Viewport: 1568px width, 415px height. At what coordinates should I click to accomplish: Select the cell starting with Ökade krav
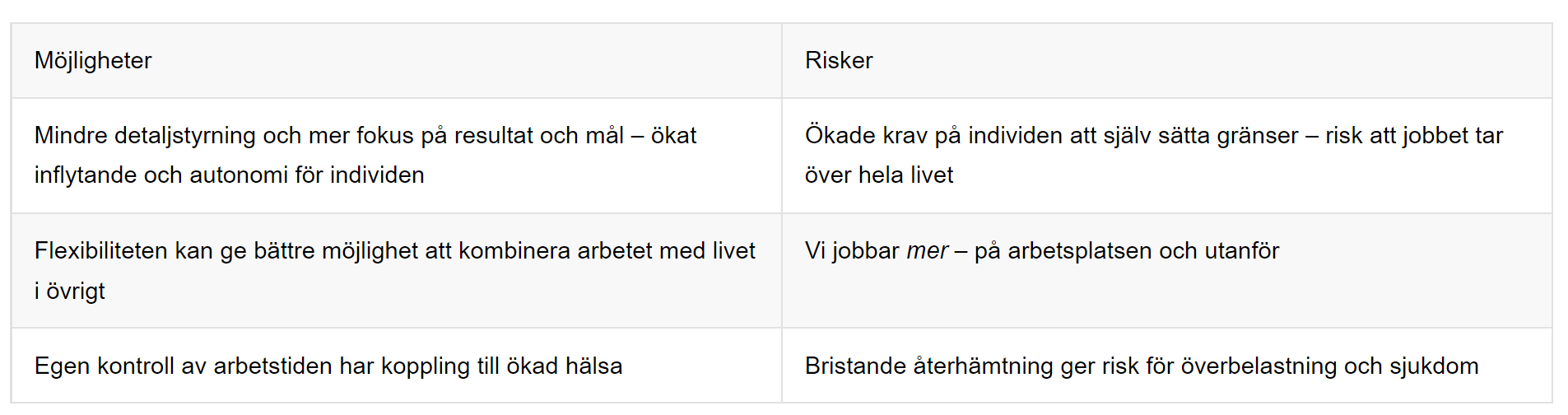pos(1166,156)
